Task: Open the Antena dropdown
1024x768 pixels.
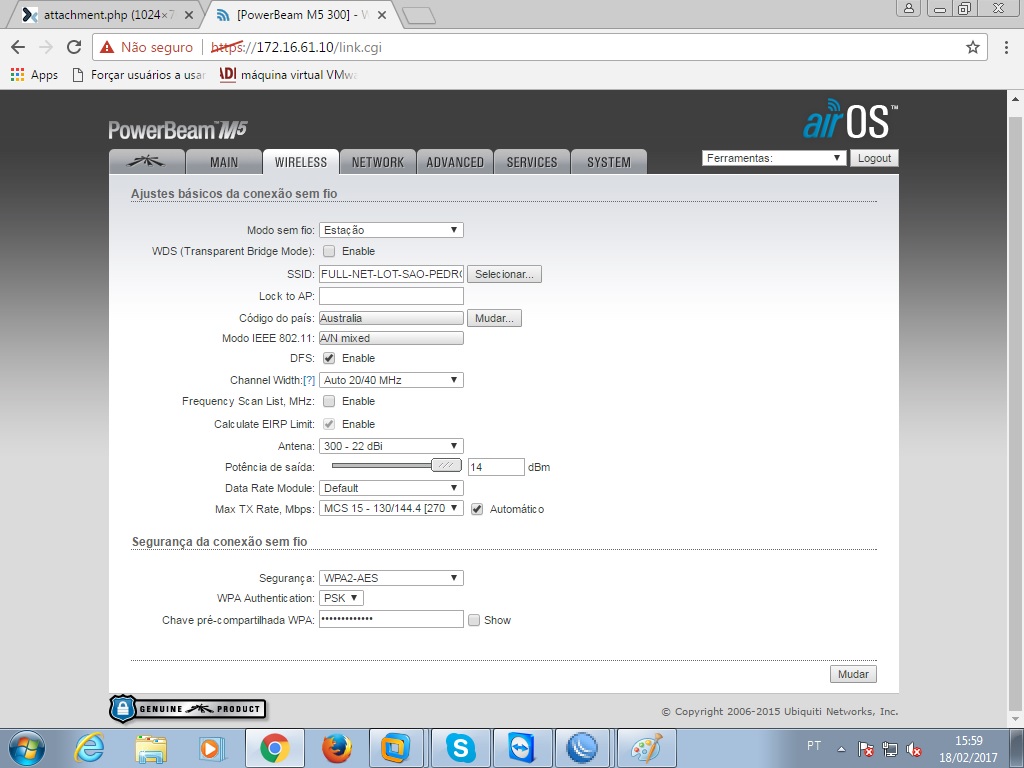Action: 391,446
